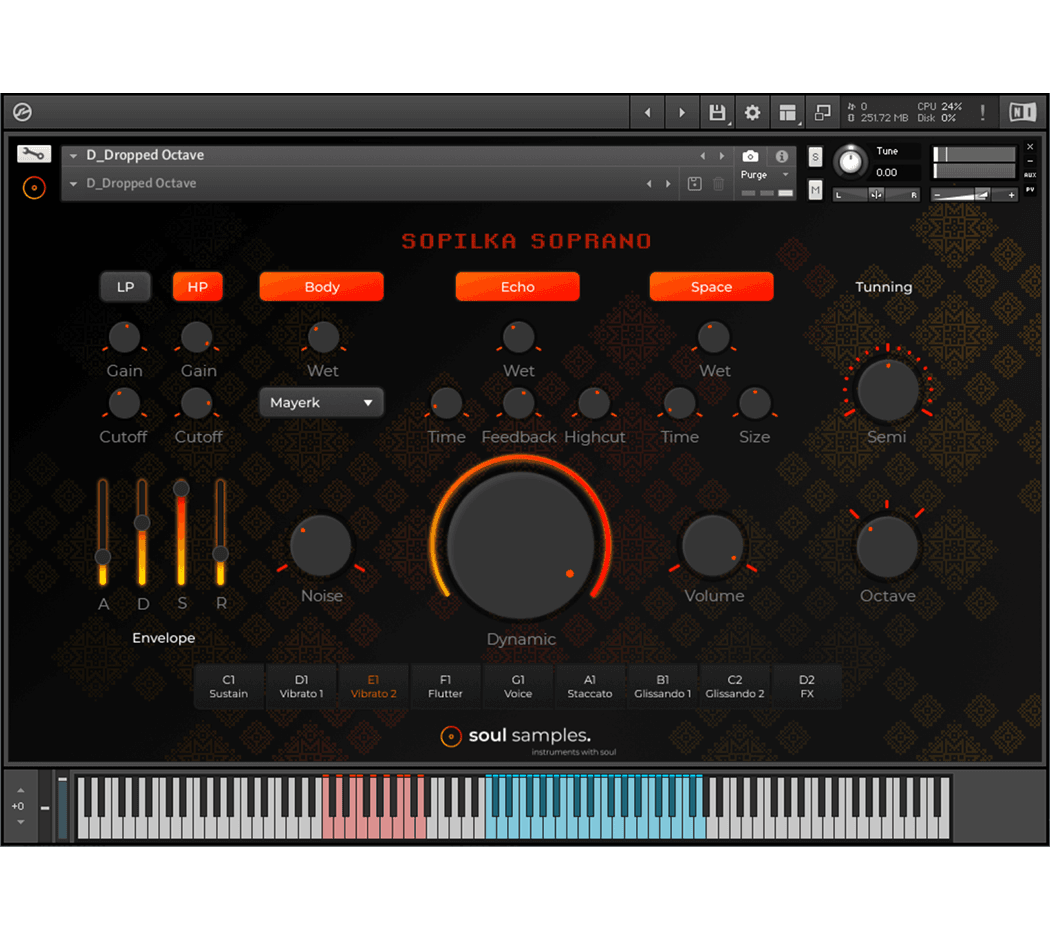Open the Save (floppy disk) menu in the header
The width and height of the screenshot is (1050, 940).
pos(717,112)
